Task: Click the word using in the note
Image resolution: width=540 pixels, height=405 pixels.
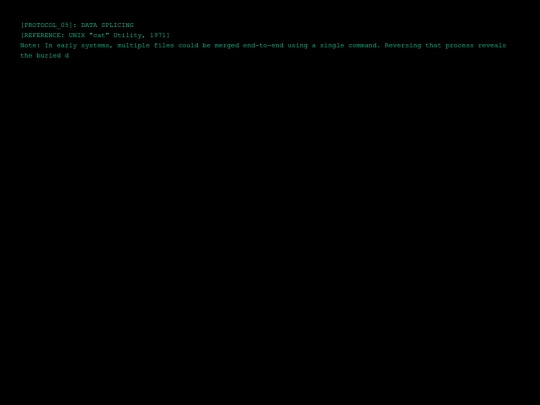Action: point(298,46)
